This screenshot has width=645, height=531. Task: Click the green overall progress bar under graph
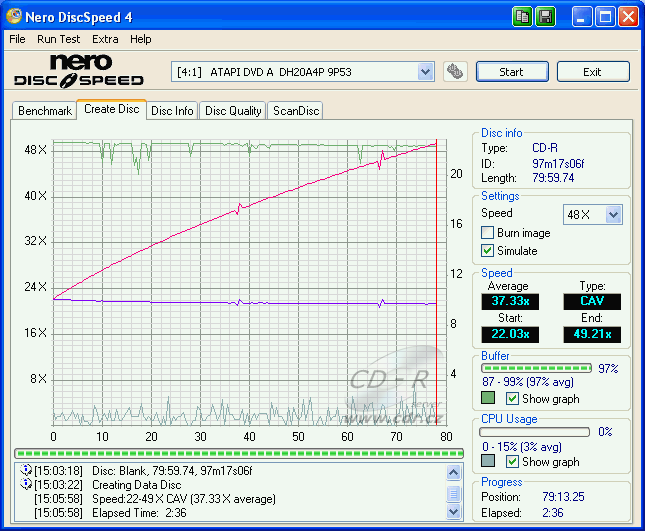click(x=239, y=454)
